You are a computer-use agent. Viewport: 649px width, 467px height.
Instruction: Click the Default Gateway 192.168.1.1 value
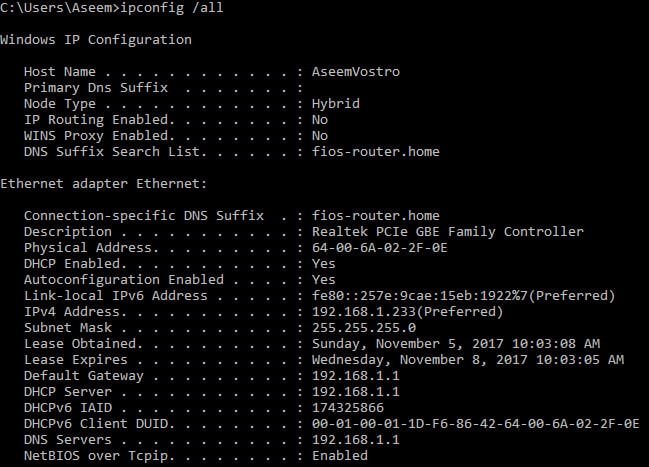(x=356, y=376)
